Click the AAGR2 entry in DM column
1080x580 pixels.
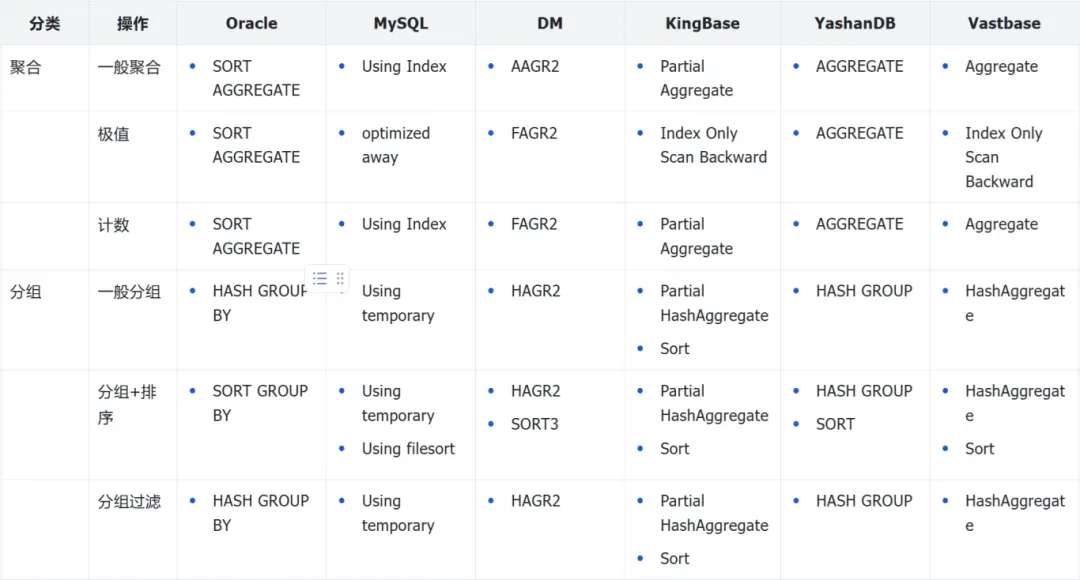pyautogui.click(x=535, y=67)
